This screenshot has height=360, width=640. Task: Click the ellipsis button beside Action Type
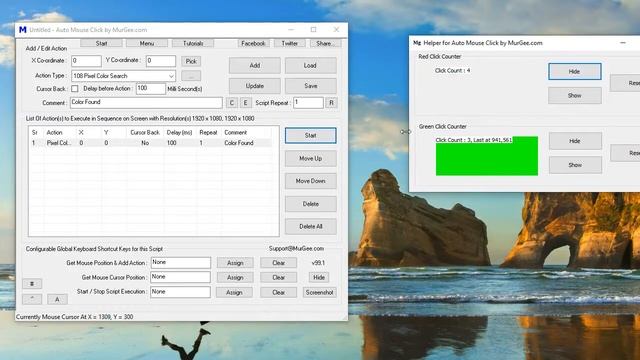pos(191,76)
